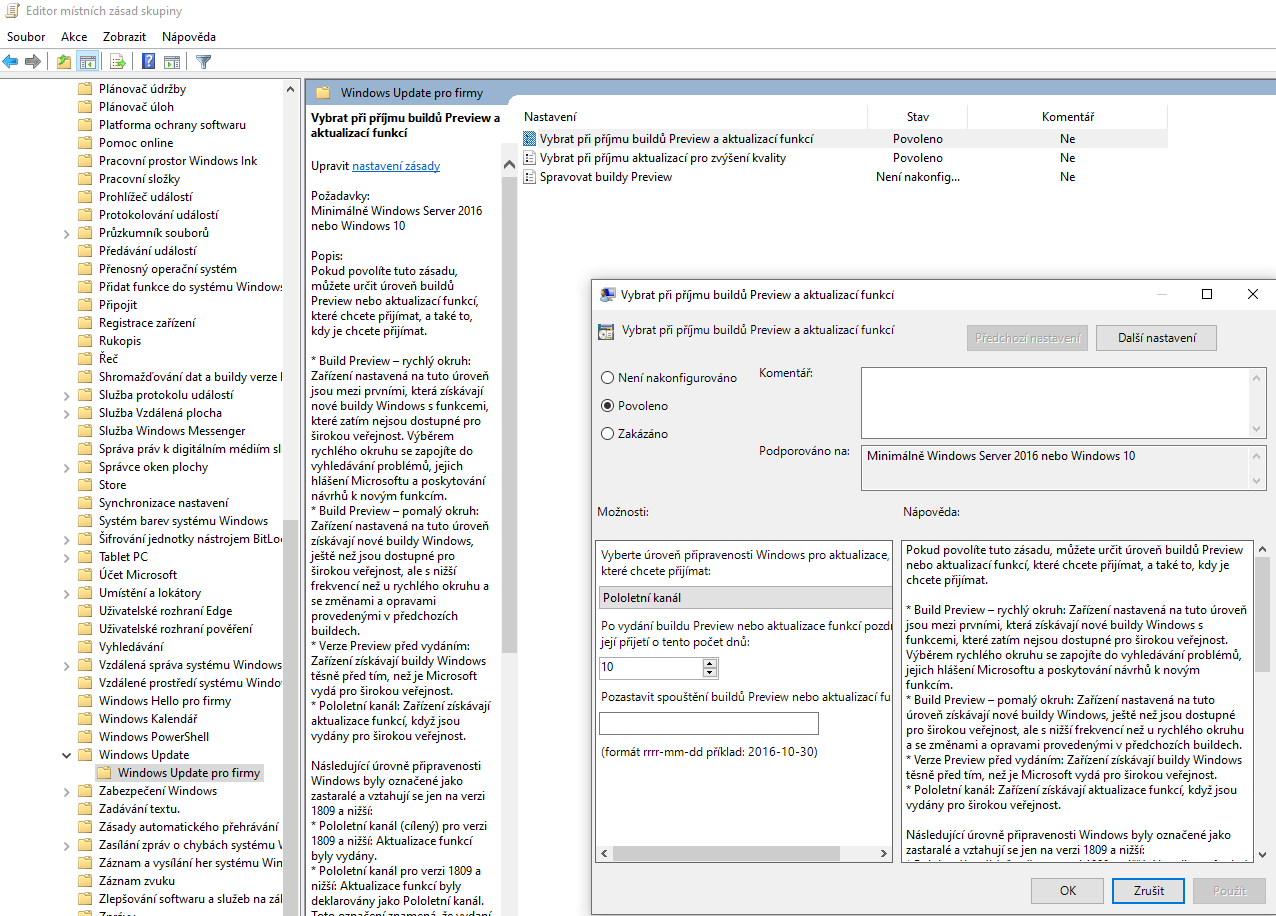Choose the 'Povoleno' radio option
Image resolution: width=1276 pixels, height=916 pixels.
click(607, 406)
